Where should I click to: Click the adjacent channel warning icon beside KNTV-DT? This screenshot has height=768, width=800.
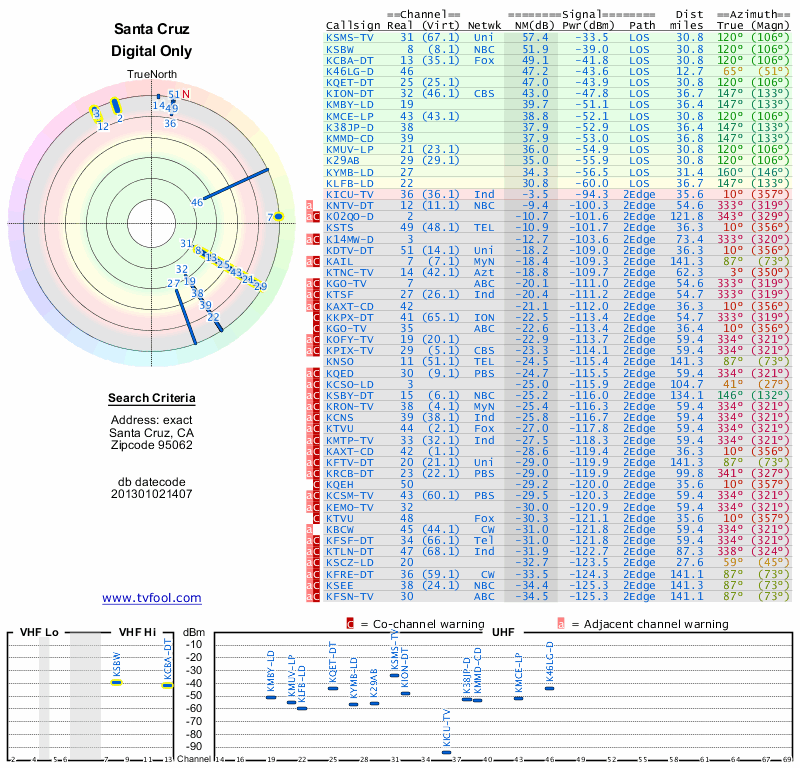(308, 204)
